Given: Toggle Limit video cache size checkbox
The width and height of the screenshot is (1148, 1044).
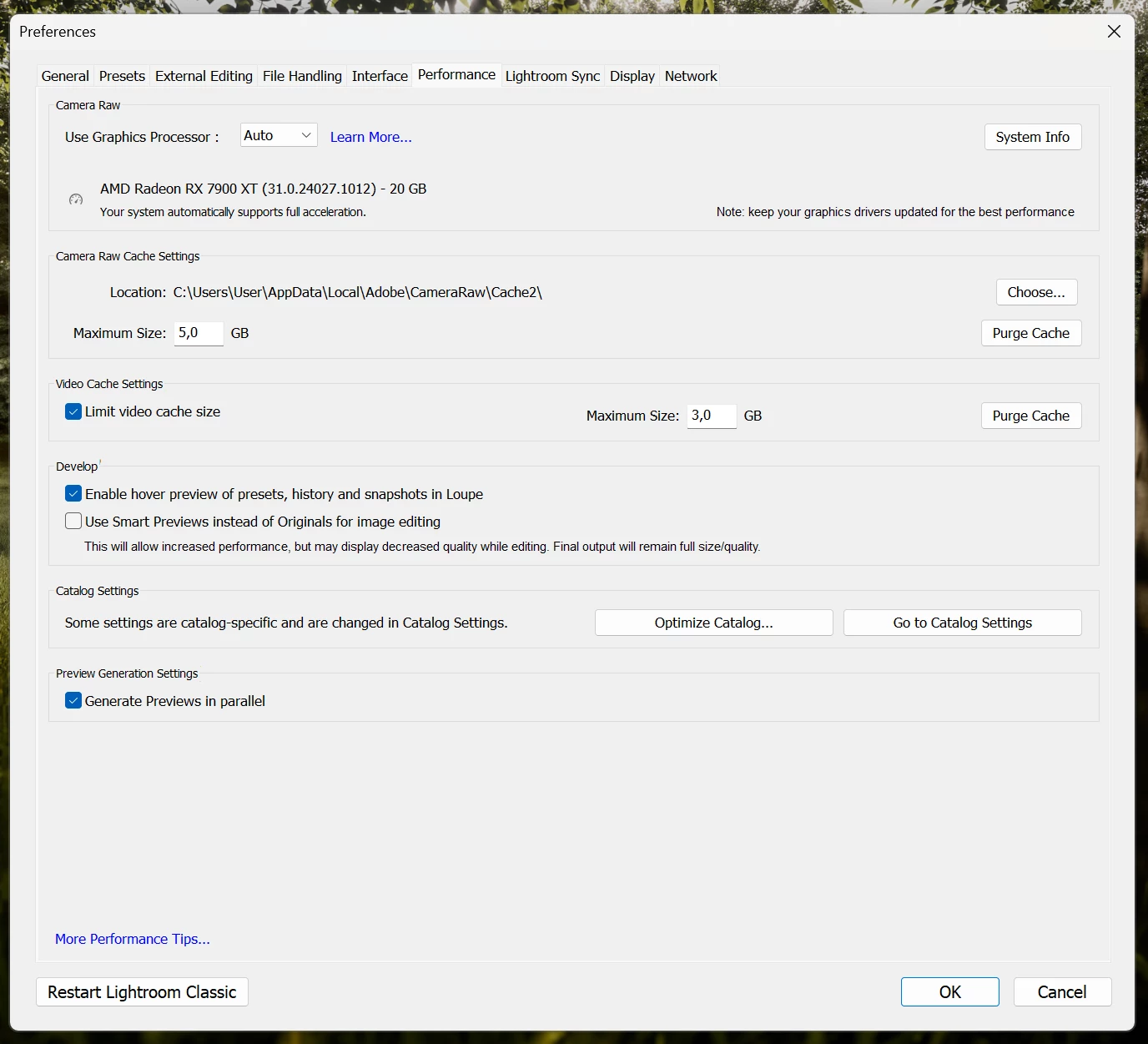Looking at the screenshot, I should pos(73,411).
